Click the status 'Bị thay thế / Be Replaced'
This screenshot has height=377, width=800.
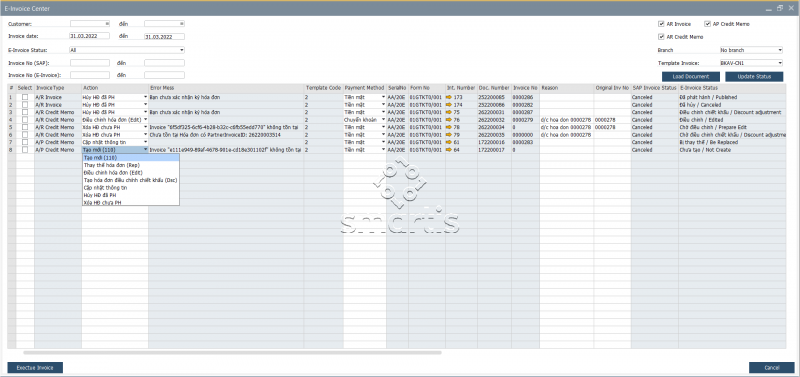pyautogui.click(x=709, y=142)
